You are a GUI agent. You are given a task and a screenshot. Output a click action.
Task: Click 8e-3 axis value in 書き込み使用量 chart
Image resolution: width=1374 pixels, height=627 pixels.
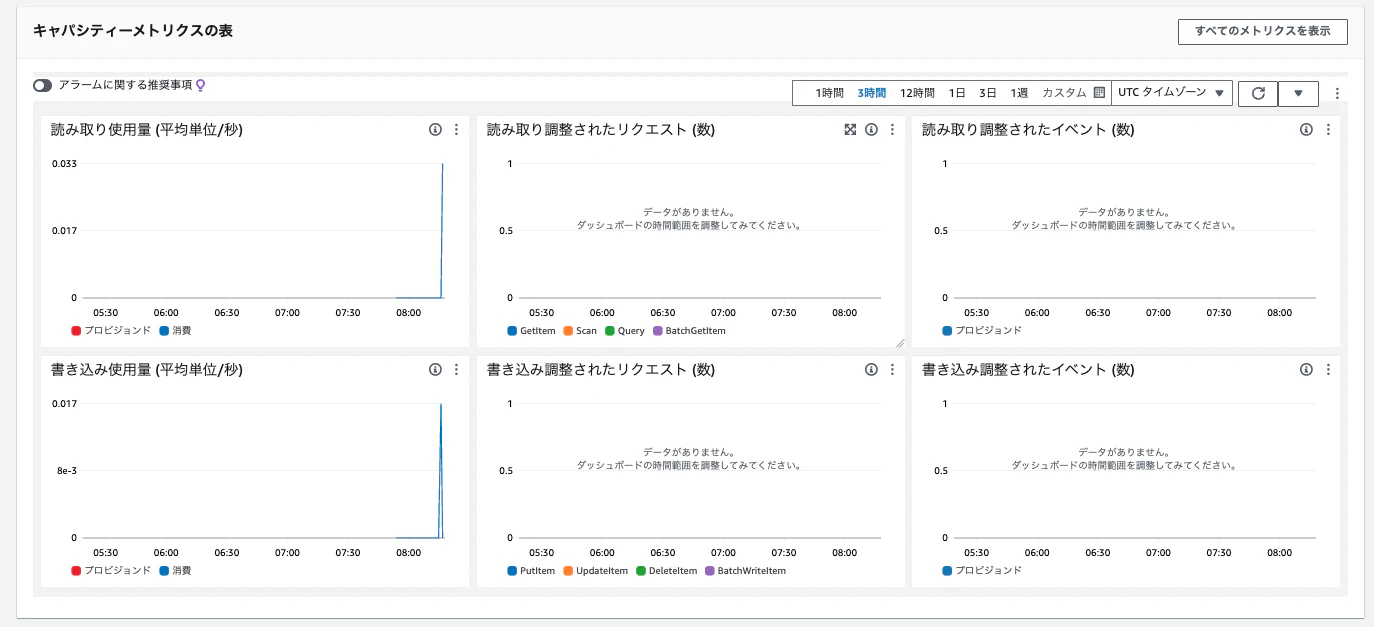[x=66, y=470]
